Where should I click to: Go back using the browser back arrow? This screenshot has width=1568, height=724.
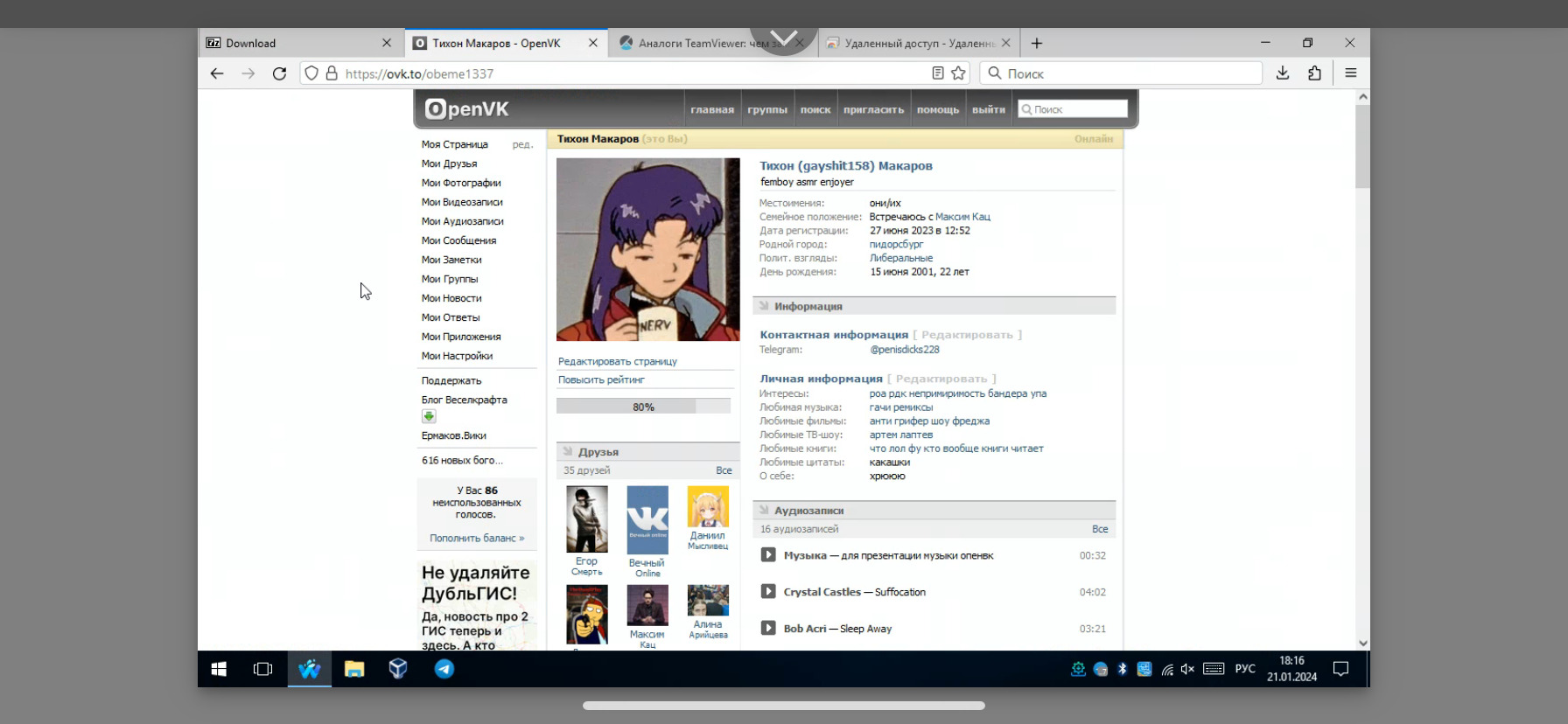pos(217,73)
